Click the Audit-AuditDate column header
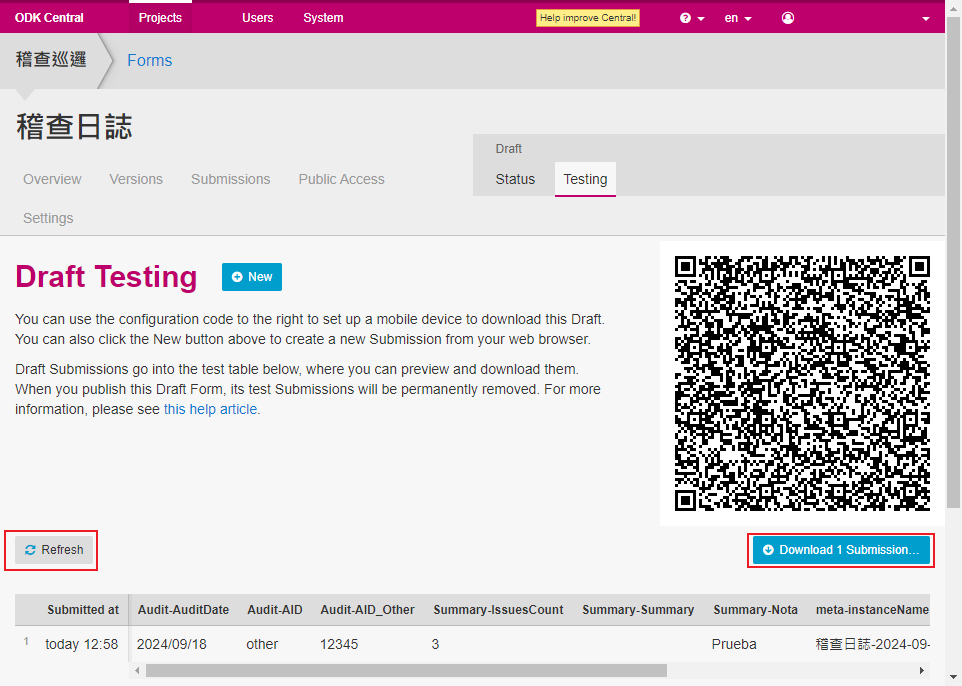 (x=183, y=610)
